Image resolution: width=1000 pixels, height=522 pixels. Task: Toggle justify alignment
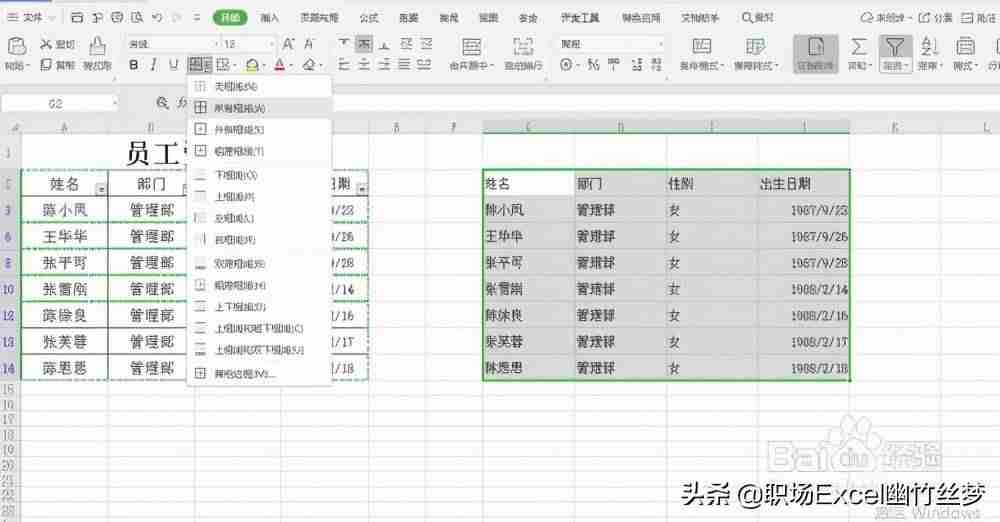(x=404, y=64)
